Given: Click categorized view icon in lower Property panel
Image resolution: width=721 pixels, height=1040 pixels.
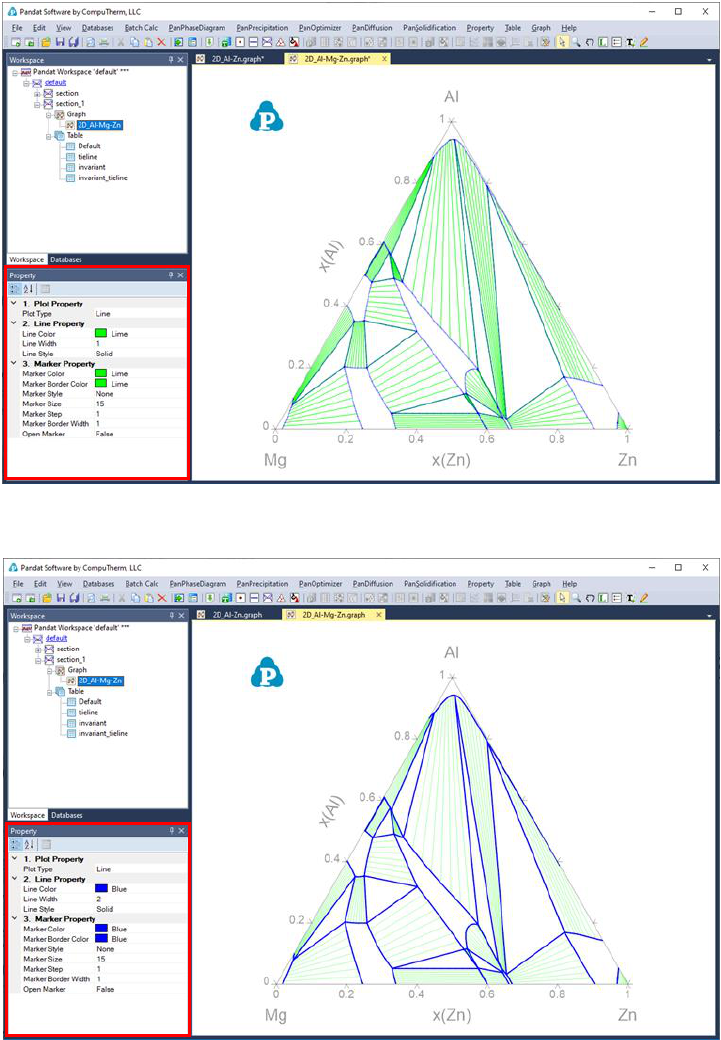Looking at the screenshot, I should click(x=16, y=844).
